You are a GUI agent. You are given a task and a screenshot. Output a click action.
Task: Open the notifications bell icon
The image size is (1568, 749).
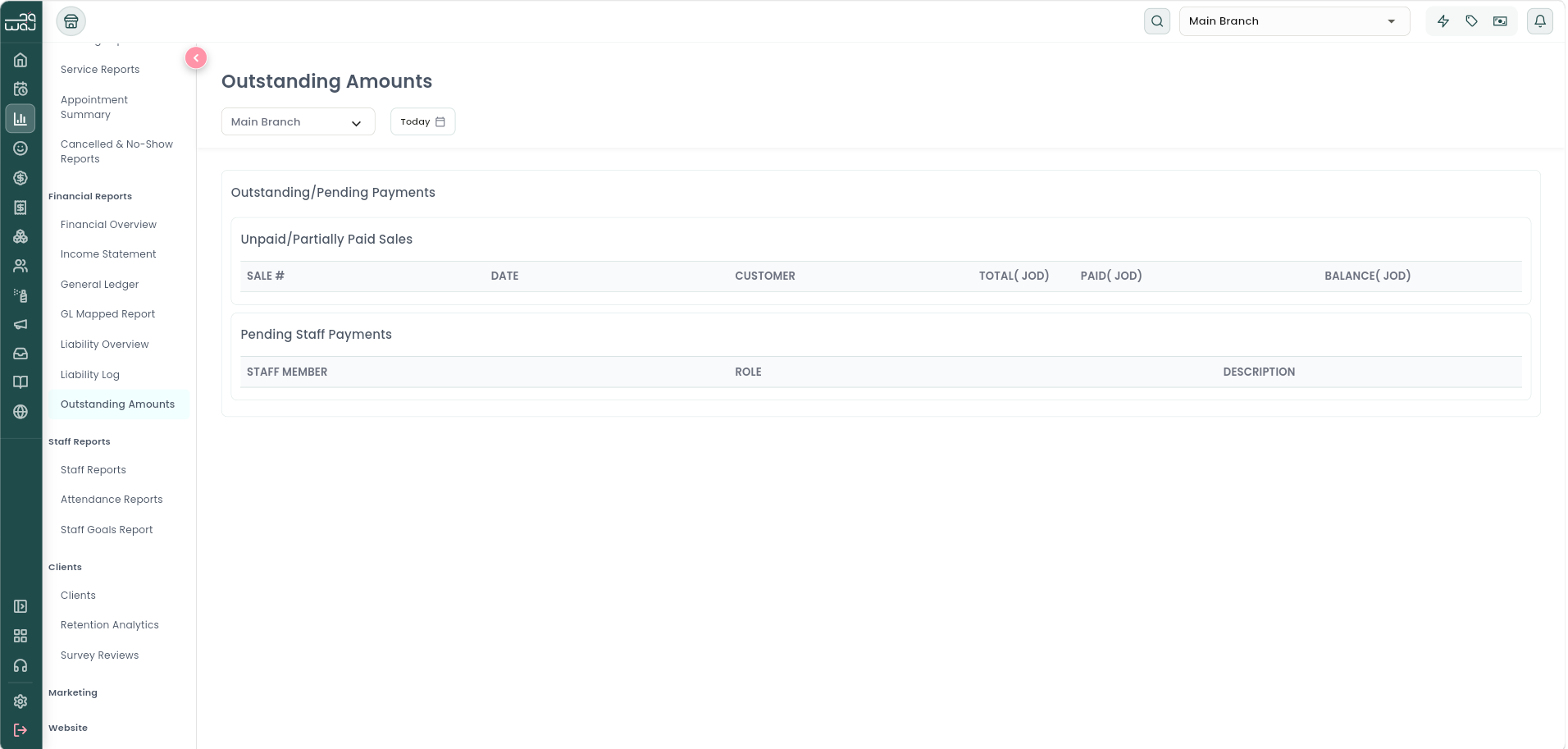click(x=1540, y=21)
